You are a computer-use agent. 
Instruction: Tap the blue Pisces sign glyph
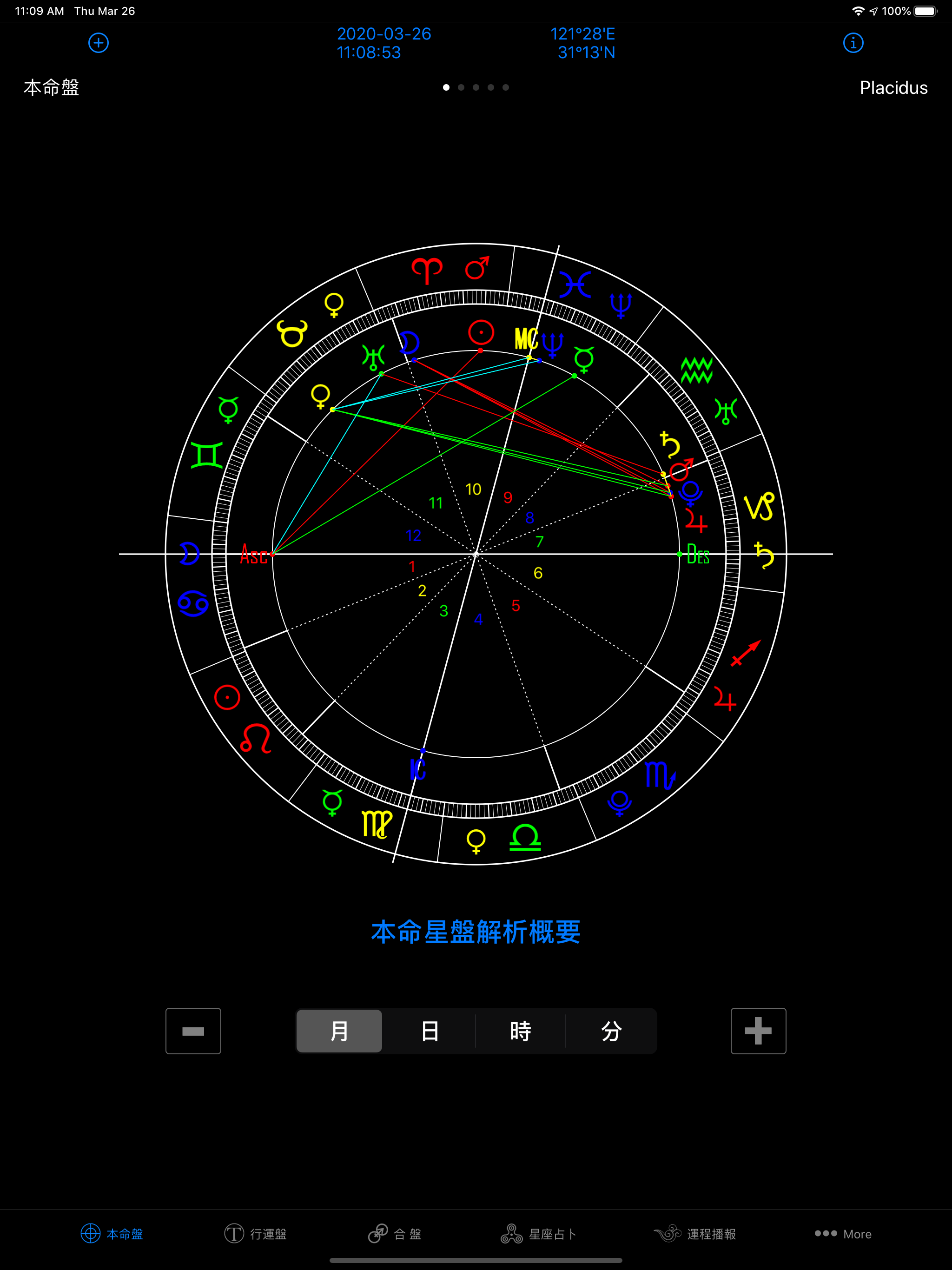pyautogui.click(x=575, y=284)
